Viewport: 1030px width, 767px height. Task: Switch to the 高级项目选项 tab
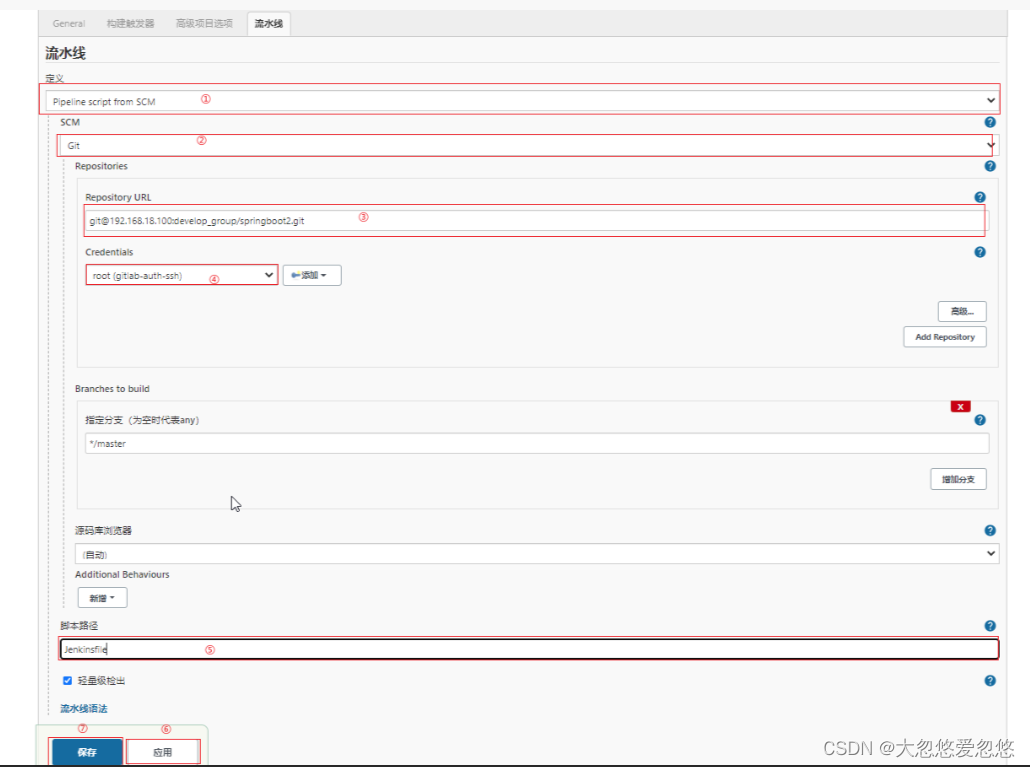click(x=204, y=23)
